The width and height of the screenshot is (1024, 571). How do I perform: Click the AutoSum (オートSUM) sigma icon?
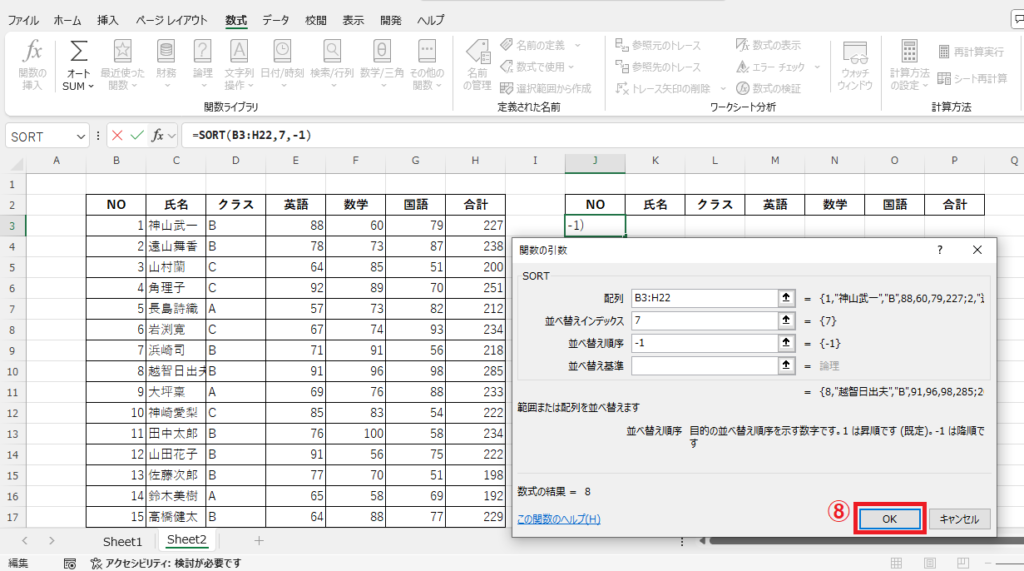coord(78,52)
